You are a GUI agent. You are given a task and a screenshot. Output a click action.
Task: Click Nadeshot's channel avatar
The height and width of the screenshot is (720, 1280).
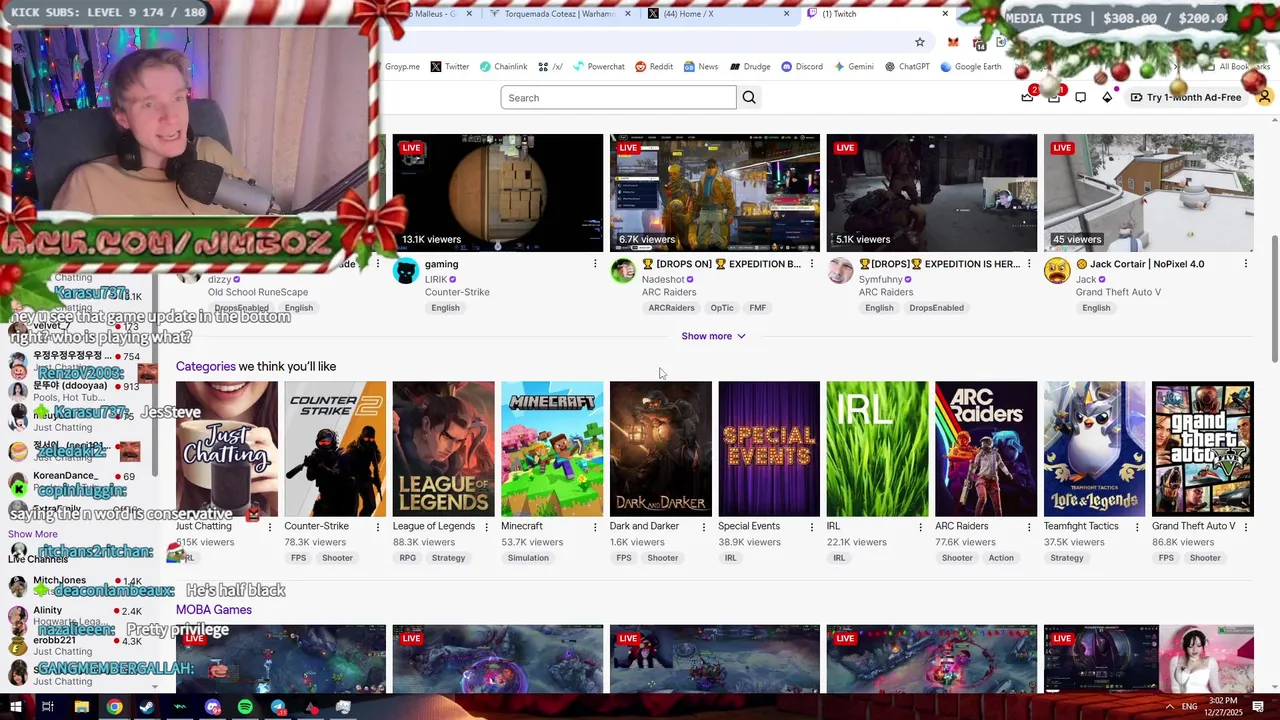[623, 271]
